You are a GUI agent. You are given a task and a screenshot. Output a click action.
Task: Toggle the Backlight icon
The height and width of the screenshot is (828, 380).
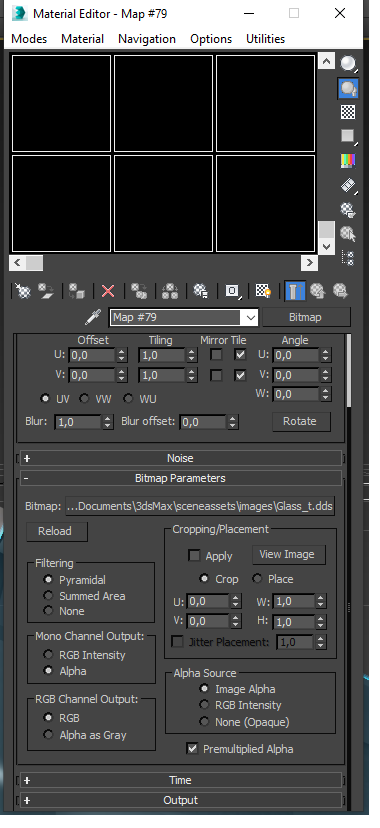coord(348,88)
